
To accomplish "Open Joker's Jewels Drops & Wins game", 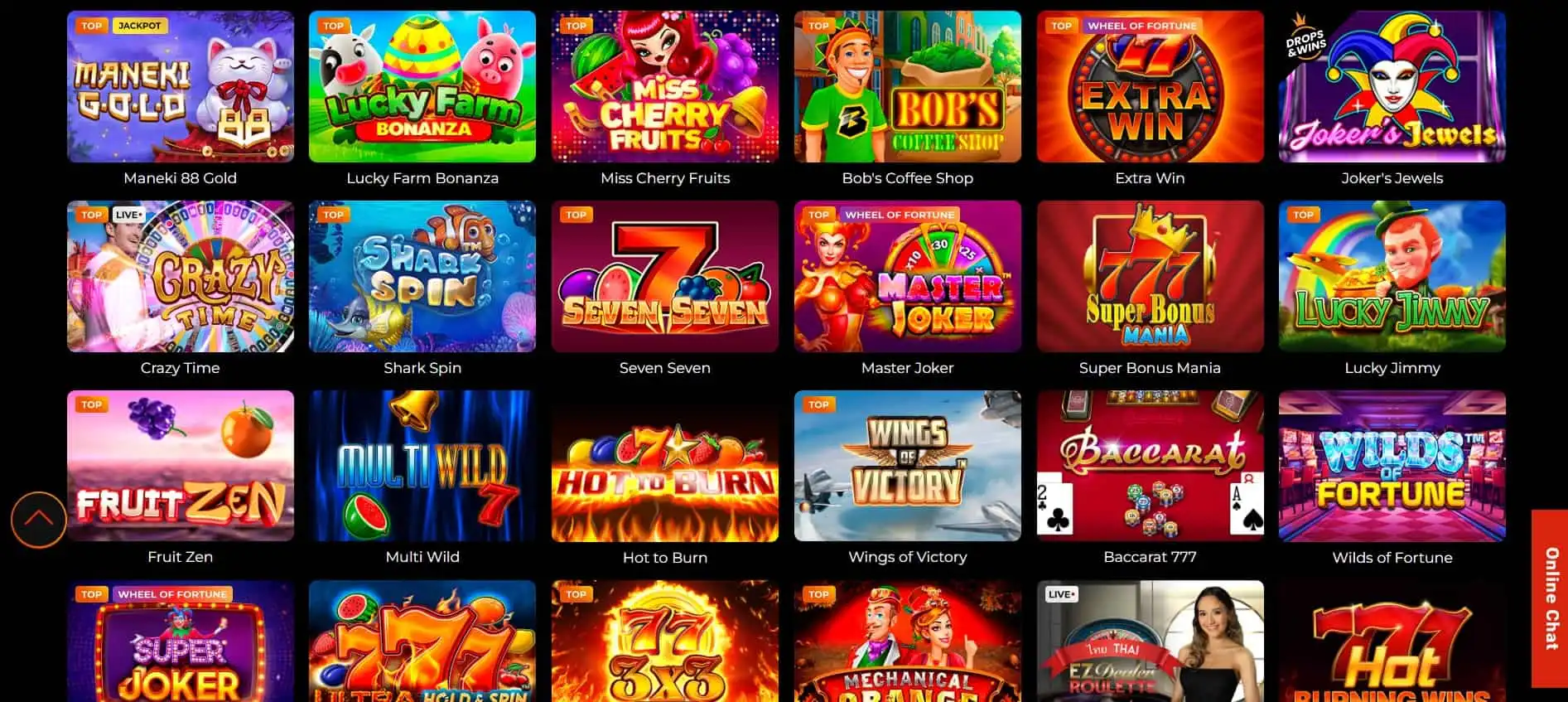I will (x=1392, y=86).
